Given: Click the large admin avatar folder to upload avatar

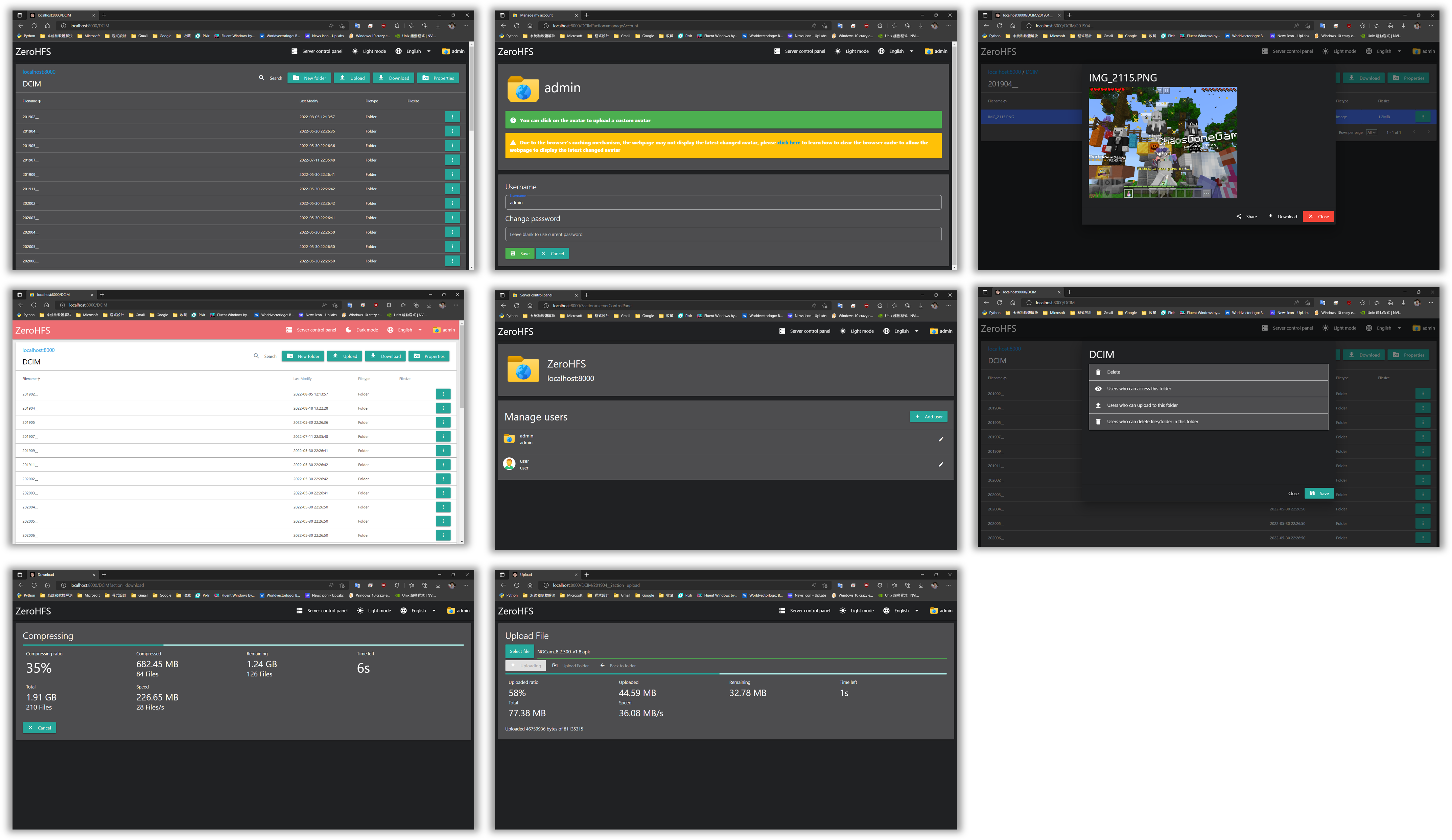Looking at the screenshot, I should pyautogui.click(x=522, y=89).
